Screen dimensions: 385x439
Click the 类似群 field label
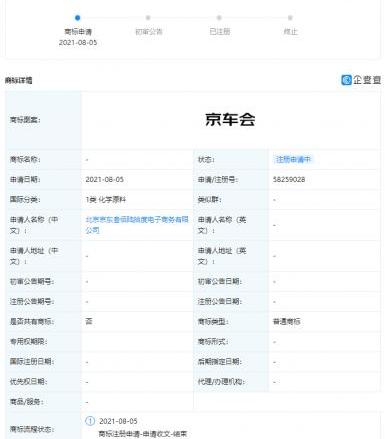[x=210, y=199]
